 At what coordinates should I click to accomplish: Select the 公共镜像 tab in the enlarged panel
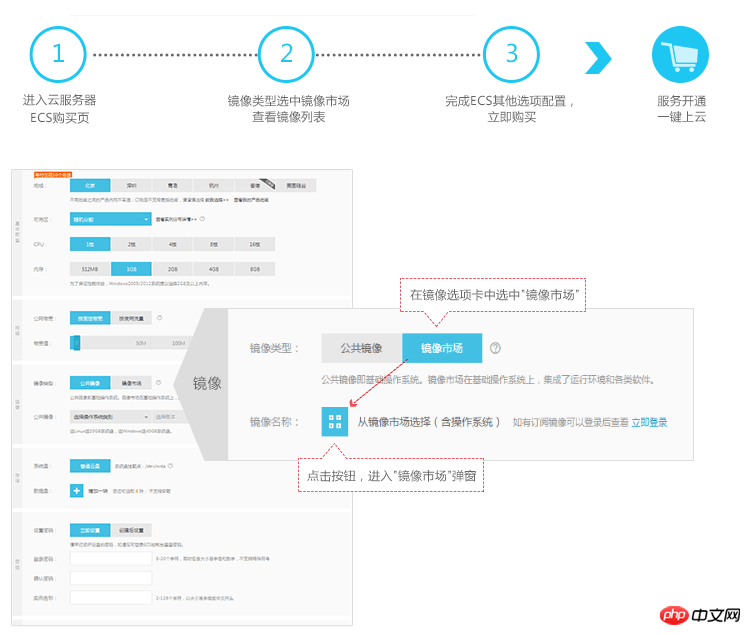(x=362, y=348)
